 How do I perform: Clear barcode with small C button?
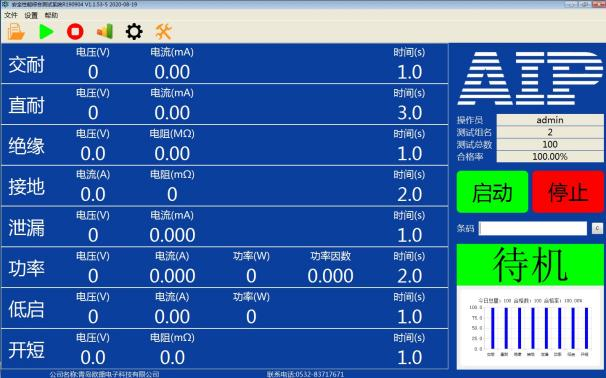[x=597, y=228]
